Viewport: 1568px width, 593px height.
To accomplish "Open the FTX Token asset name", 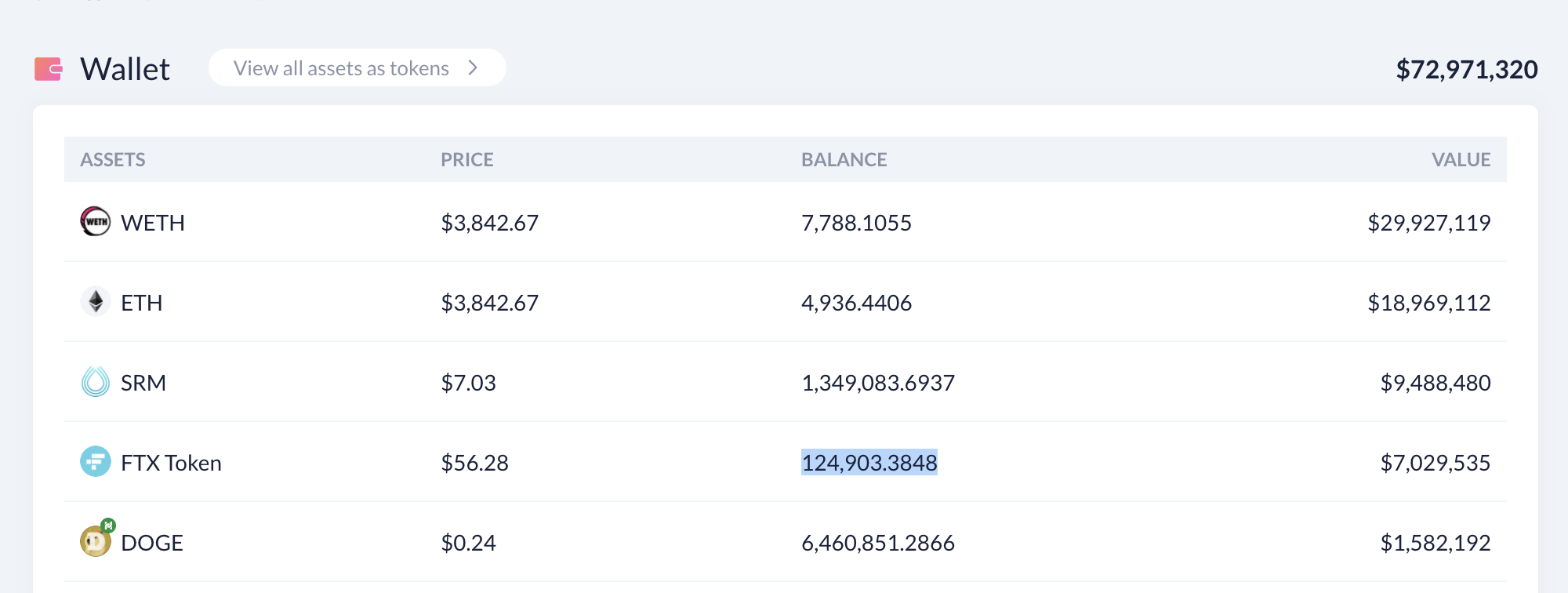I will coord(171,463).
